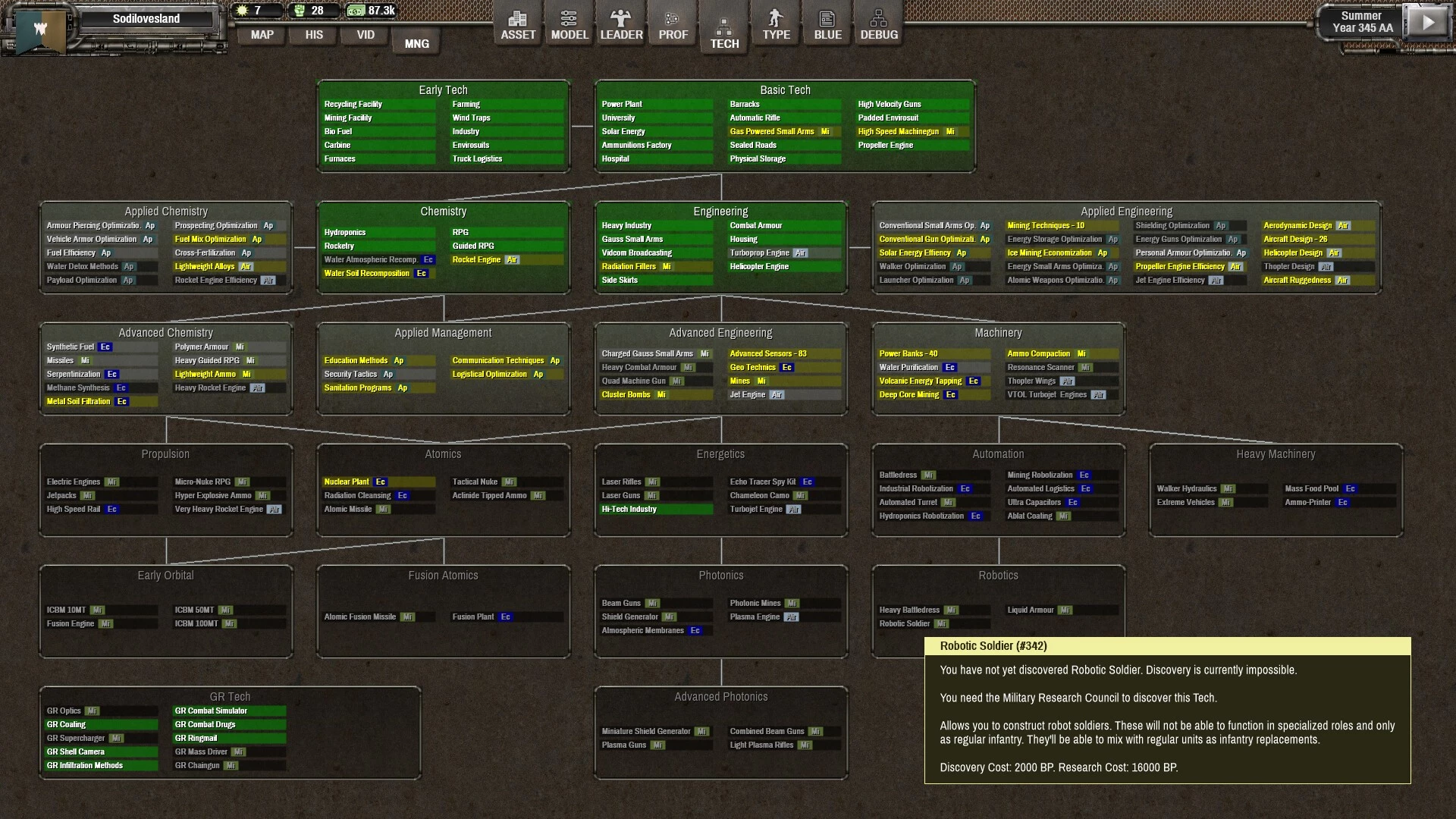Select the Nuclear Plant tech entry

point(347,482)
